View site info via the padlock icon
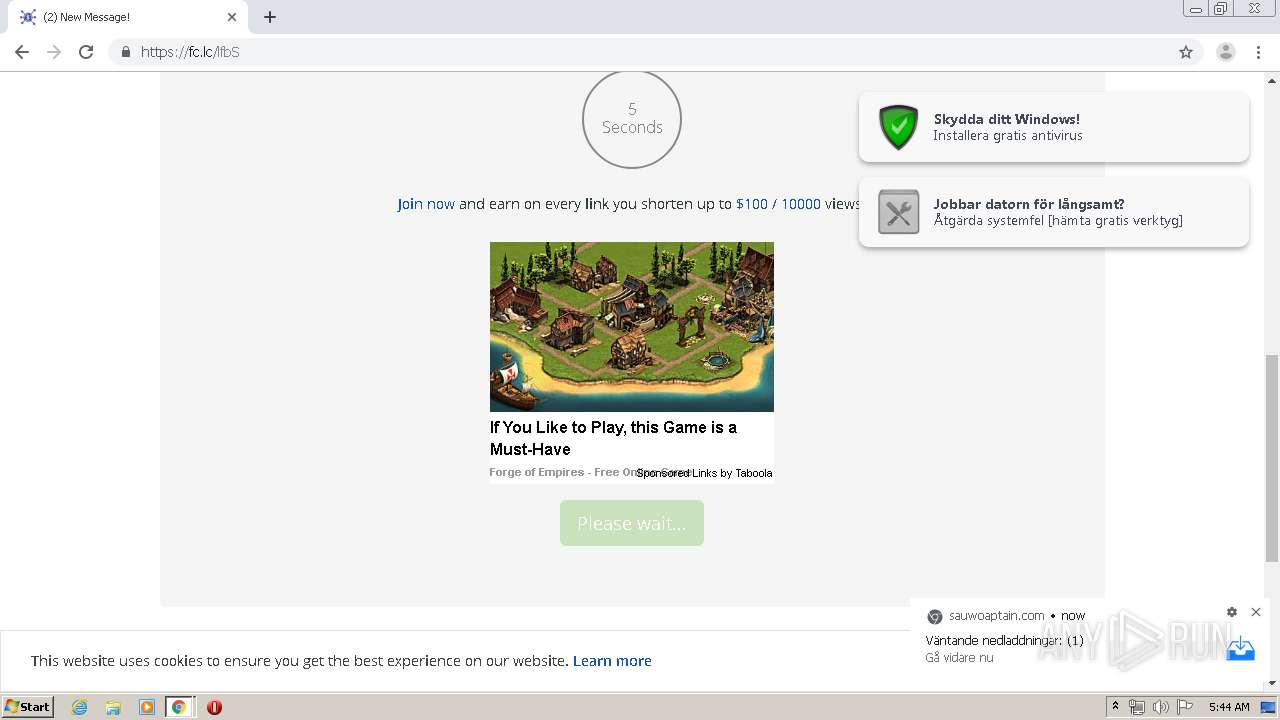 click(125, 52)
